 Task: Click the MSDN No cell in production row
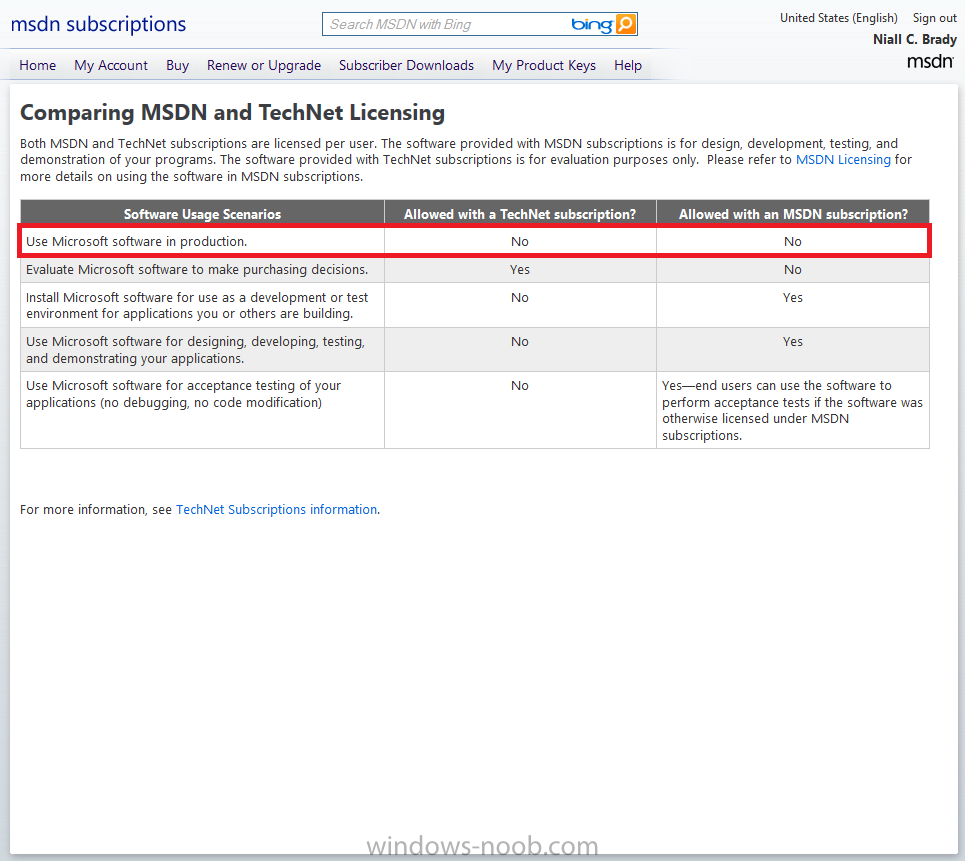point(793,241)
